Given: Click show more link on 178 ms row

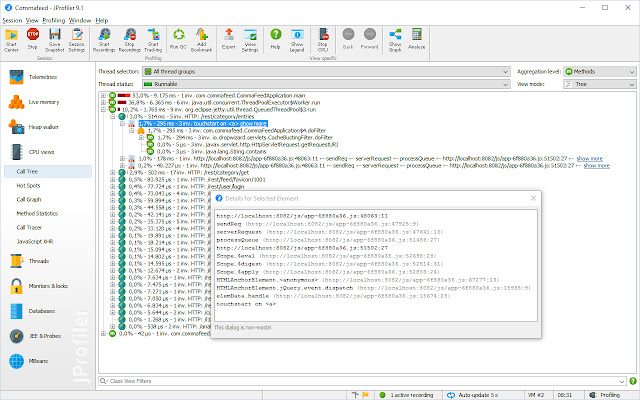Looking at the screenshot, I should point(589,159).
